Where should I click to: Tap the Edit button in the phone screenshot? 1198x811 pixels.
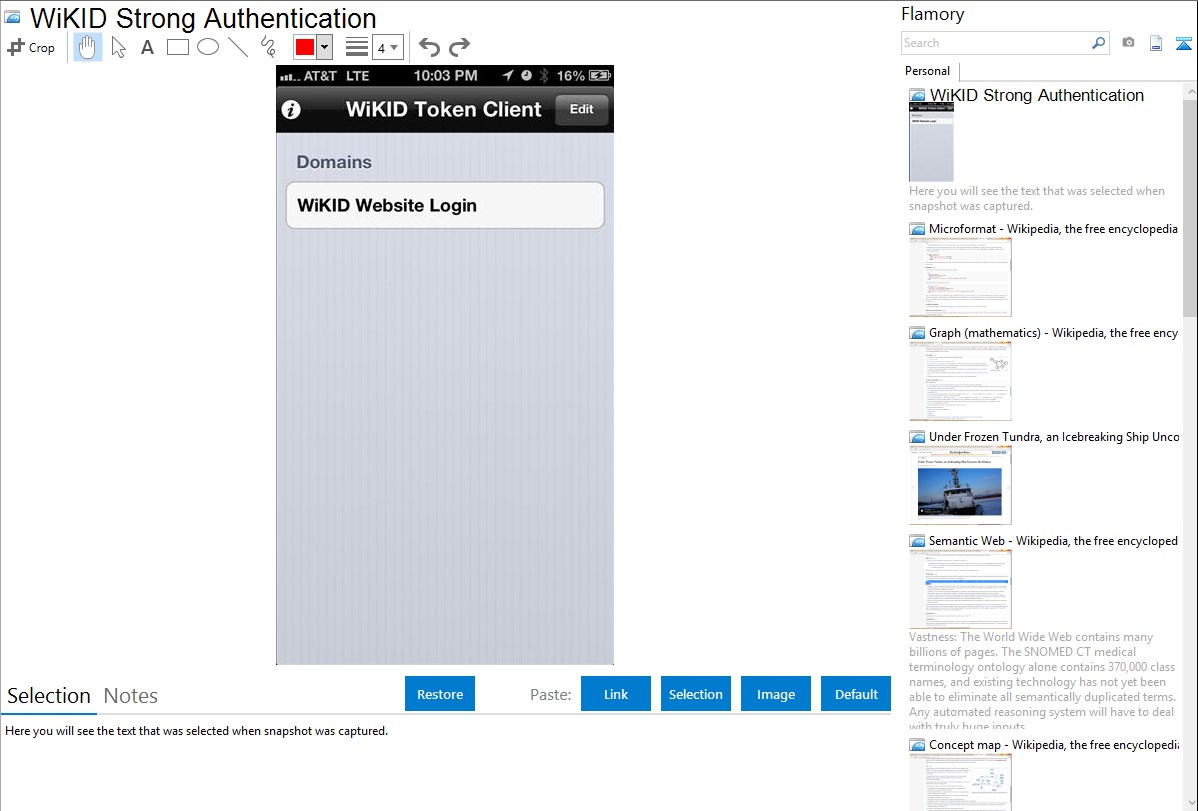(581, 109)
